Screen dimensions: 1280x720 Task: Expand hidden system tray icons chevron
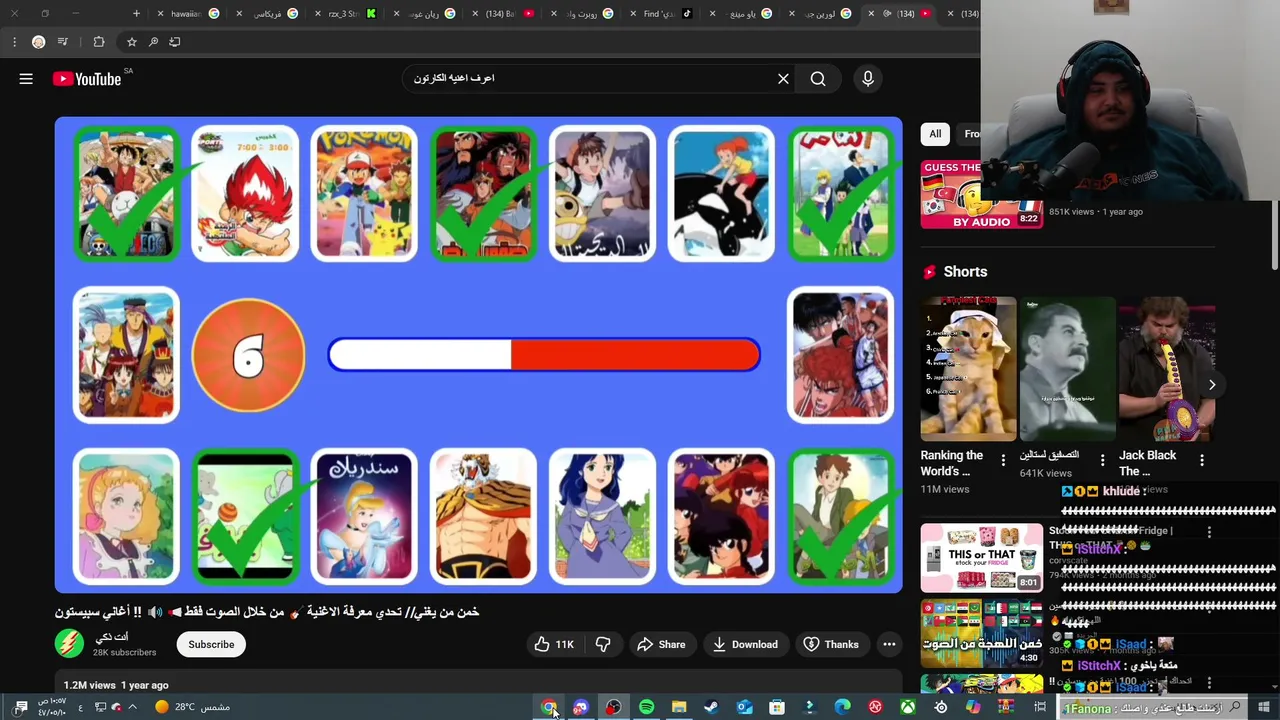pyautogui.click(x=132, y=707)
